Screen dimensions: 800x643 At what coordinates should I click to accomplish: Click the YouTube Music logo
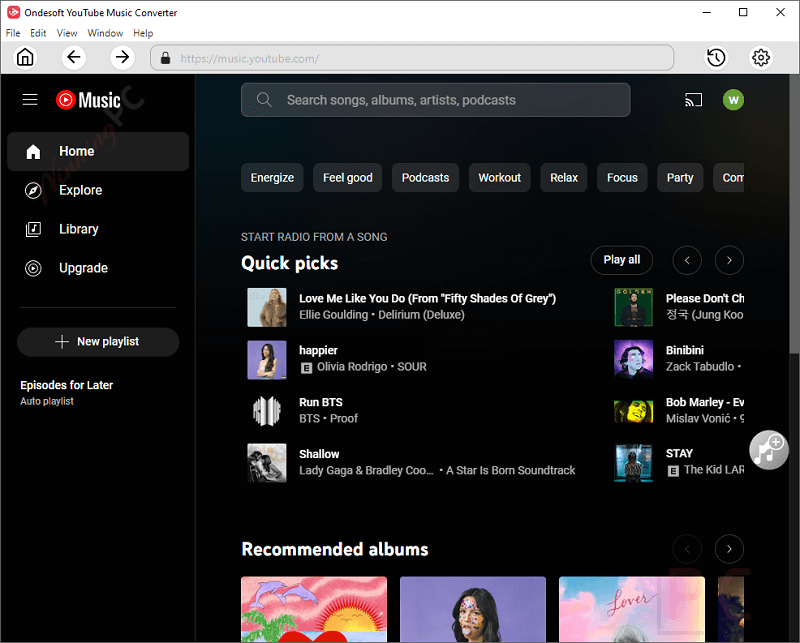(x=88, y=100)
